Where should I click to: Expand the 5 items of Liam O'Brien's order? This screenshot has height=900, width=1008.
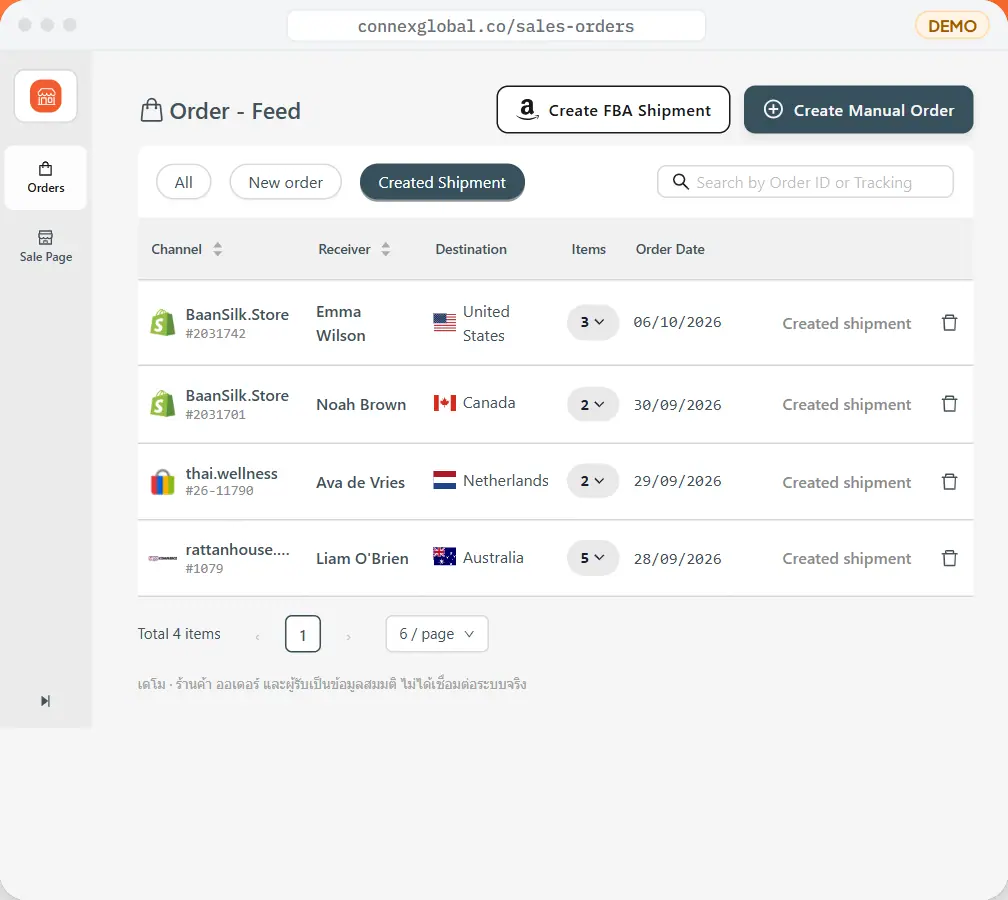pyautogui.click(x=592, y=558)
